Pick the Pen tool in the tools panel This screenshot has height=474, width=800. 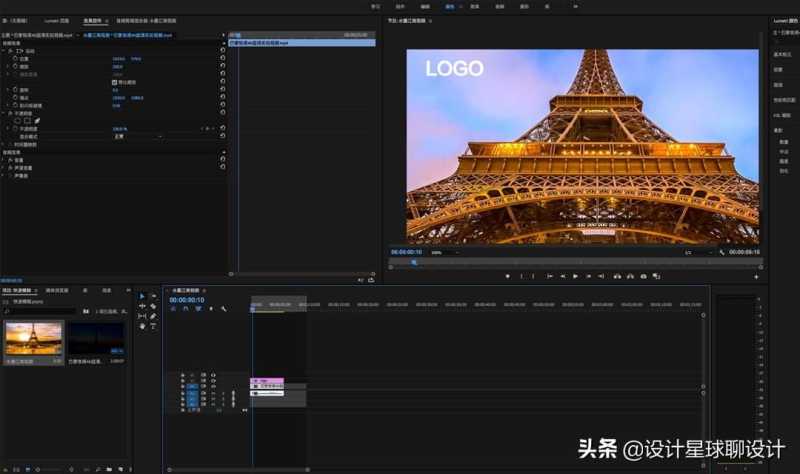(x=152, y=316)
